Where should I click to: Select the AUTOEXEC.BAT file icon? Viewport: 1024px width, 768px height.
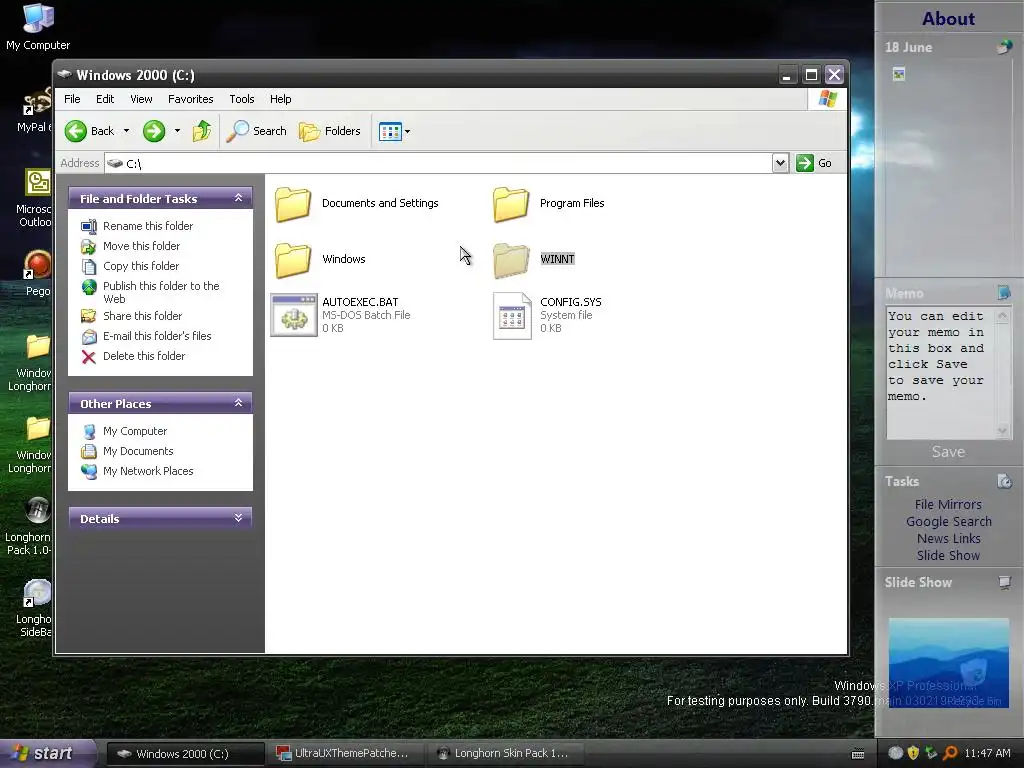pyautogui.click(x=294, y=315)
